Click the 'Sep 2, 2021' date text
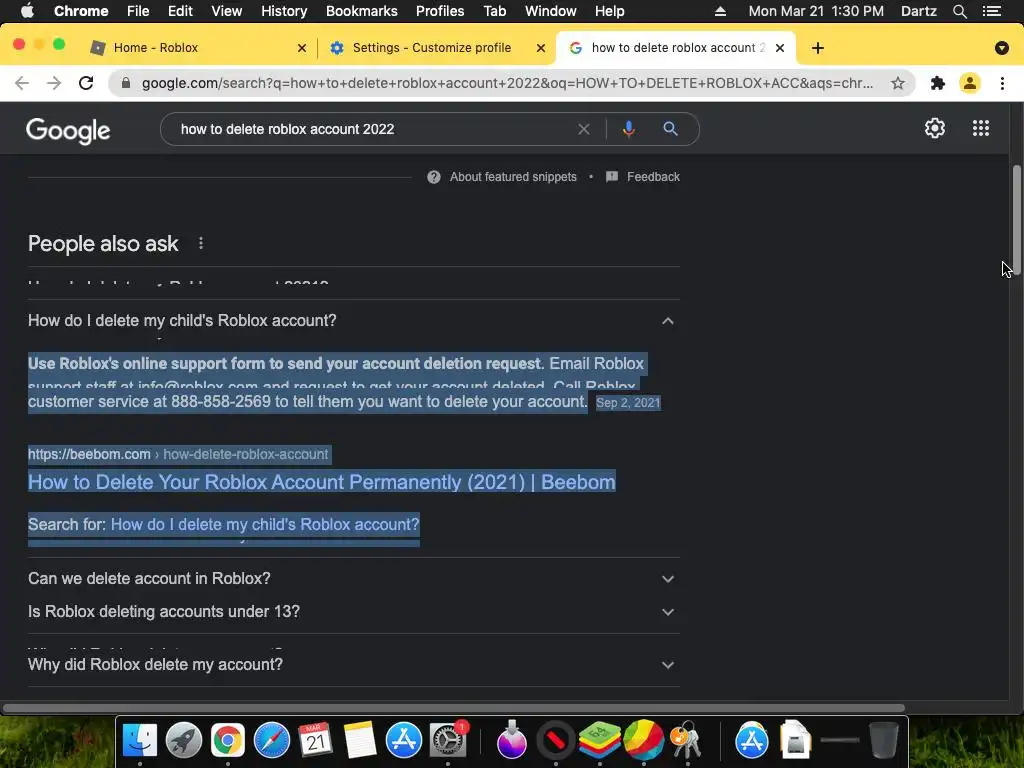This screenshot has width=1024, height=768. click(x=628, y=403)
